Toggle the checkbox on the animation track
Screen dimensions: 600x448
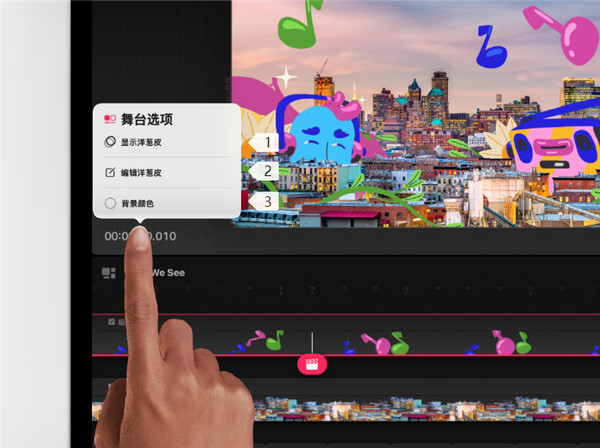[x=110, y=322]
